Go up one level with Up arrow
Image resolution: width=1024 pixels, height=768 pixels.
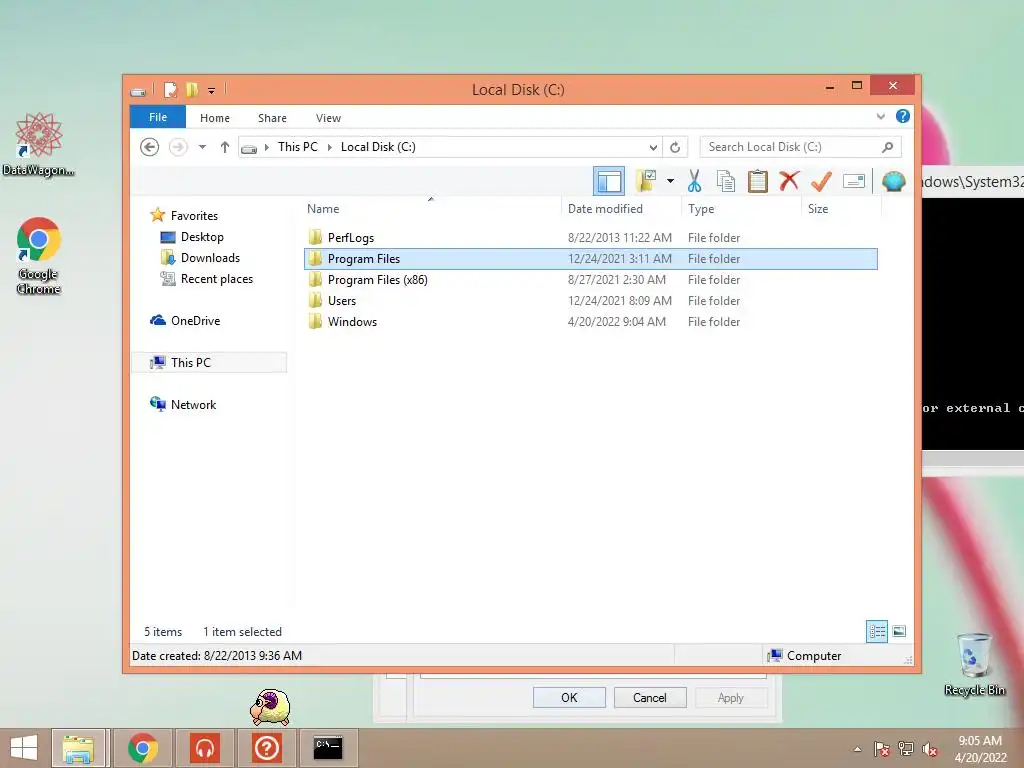point(225,147)
